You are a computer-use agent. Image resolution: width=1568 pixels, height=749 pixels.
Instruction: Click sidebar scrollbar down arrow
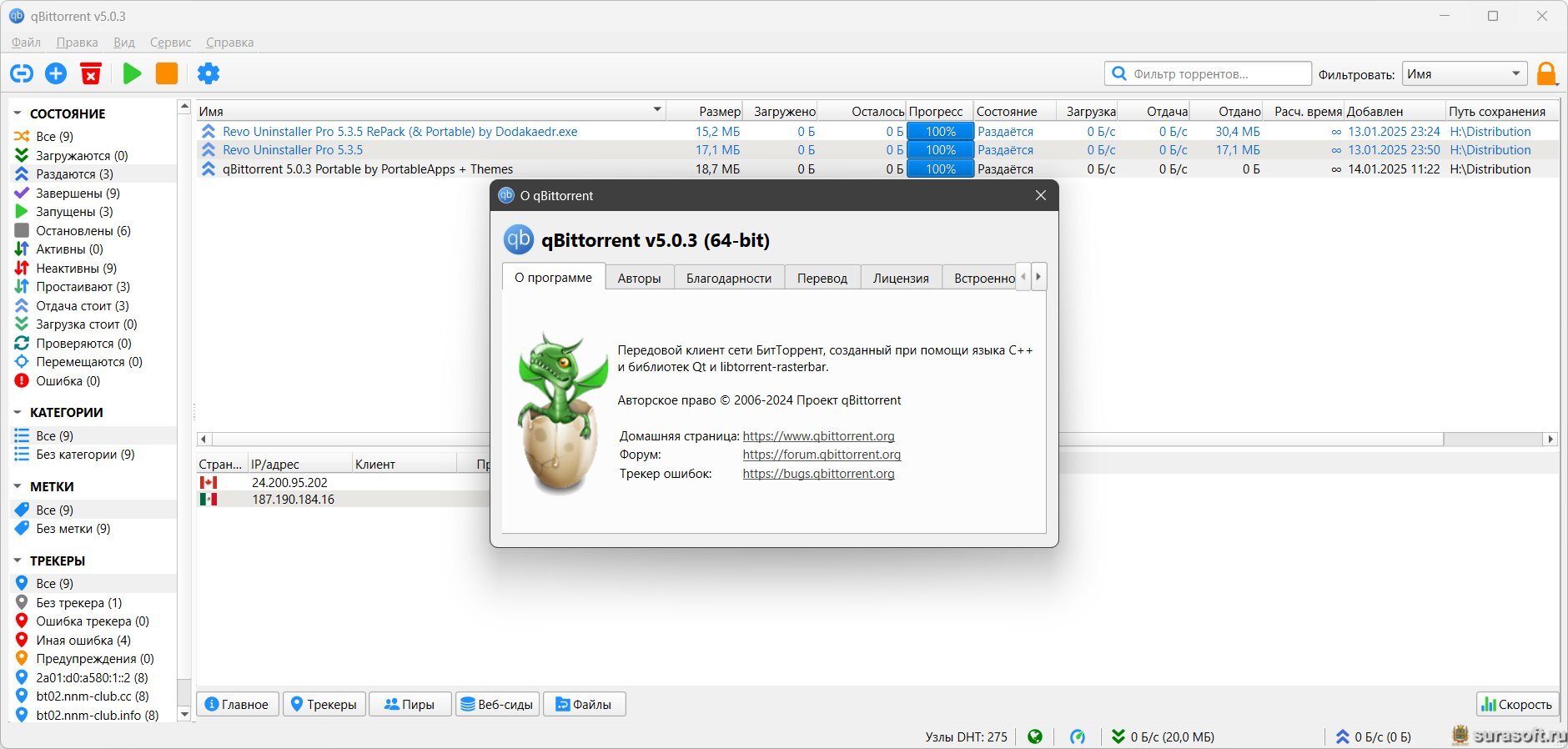pyautogui.click(x=184, y=714)
